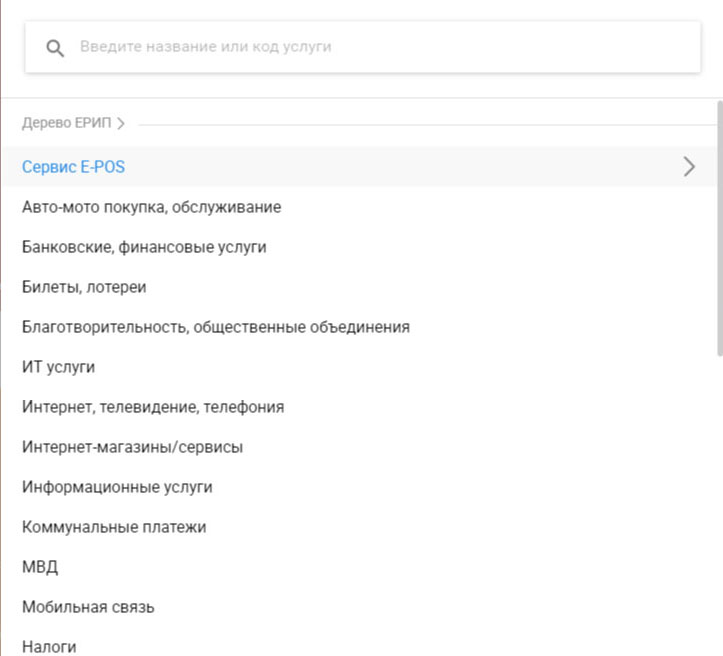Click the vertical scrollbar thumb
The width and height of the screenshot is (723, 656).
(x=720, y=228)
